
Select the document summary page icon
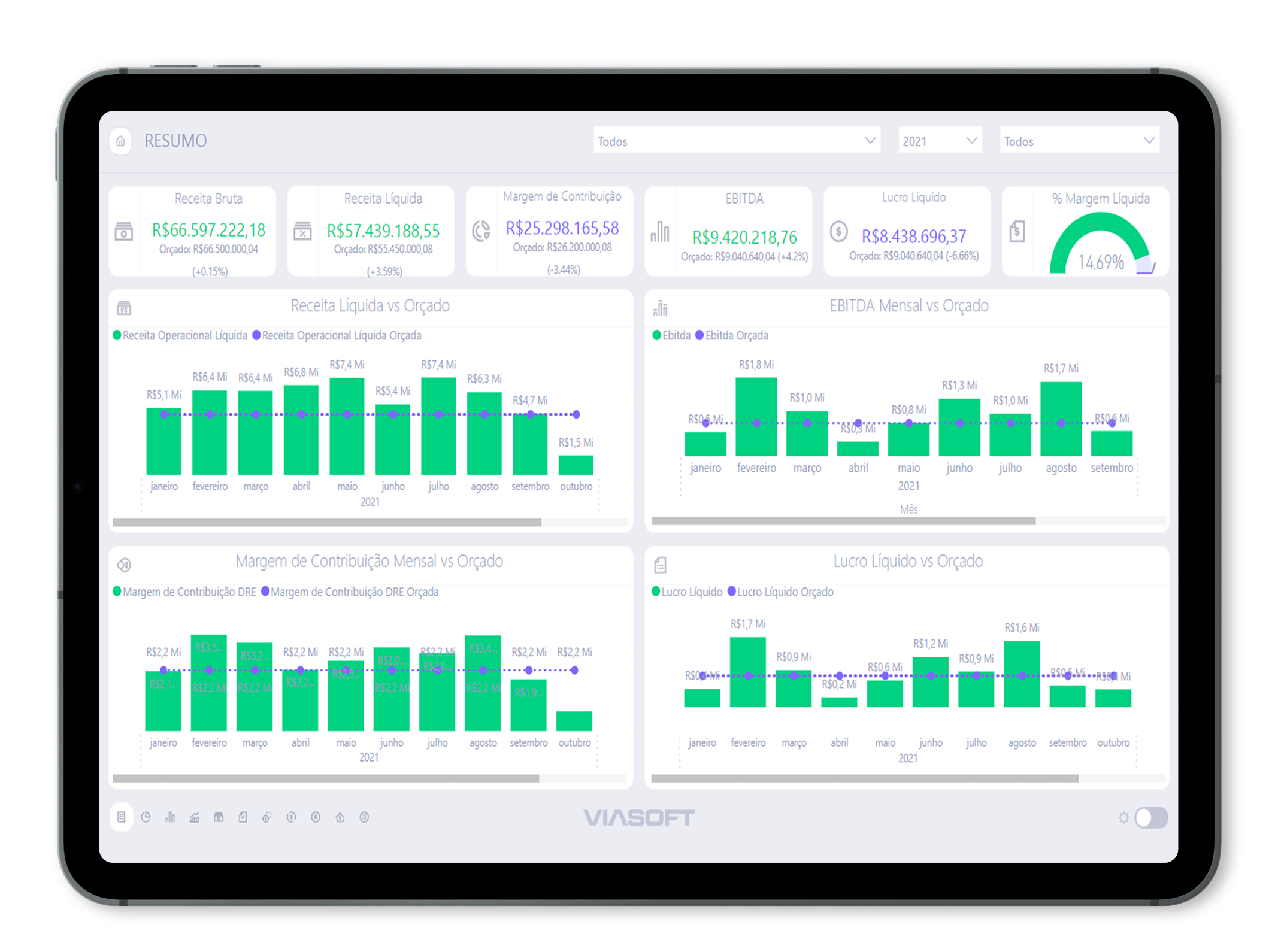pos(121,817)
